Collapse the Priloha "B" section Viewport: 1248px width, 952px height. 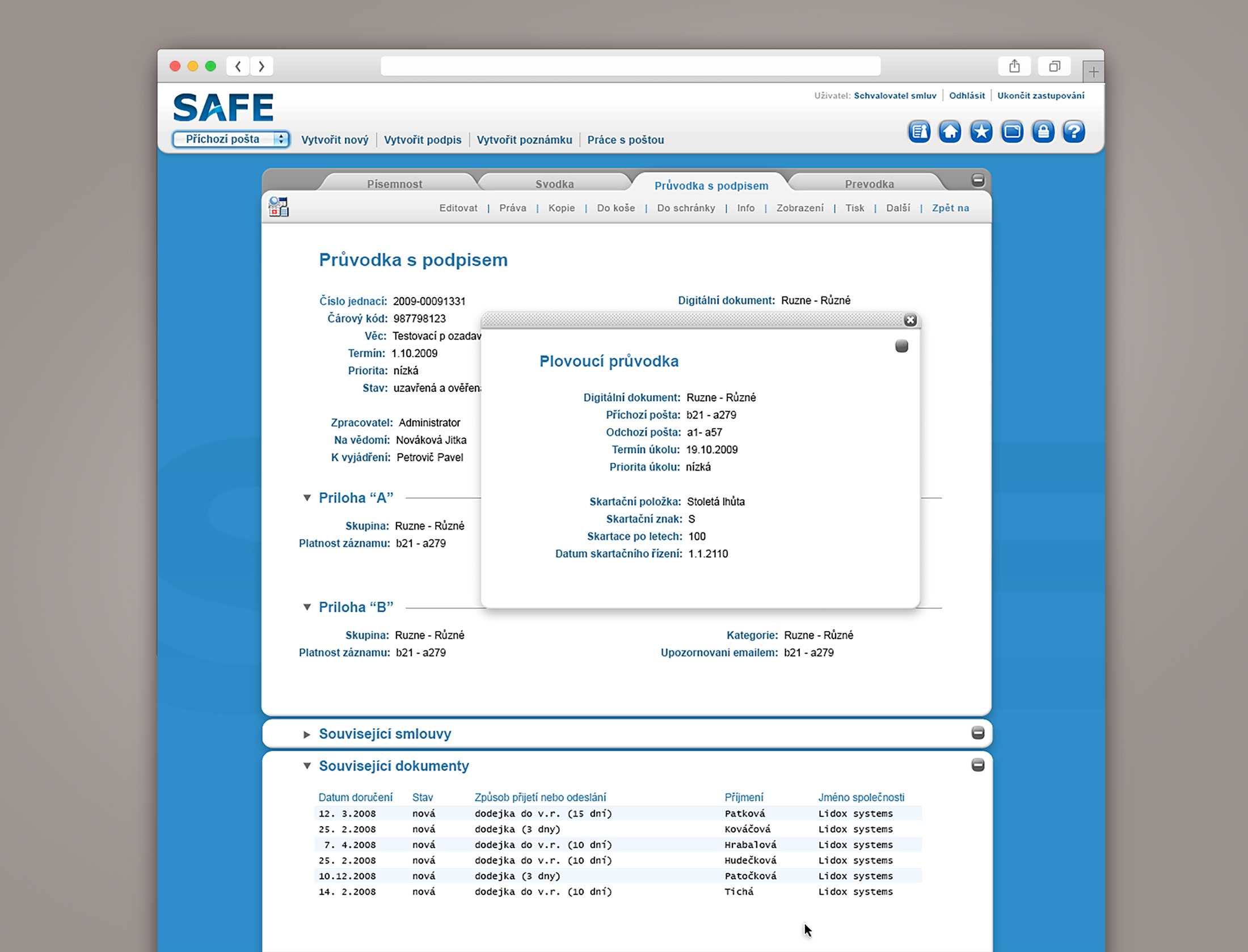307,607
